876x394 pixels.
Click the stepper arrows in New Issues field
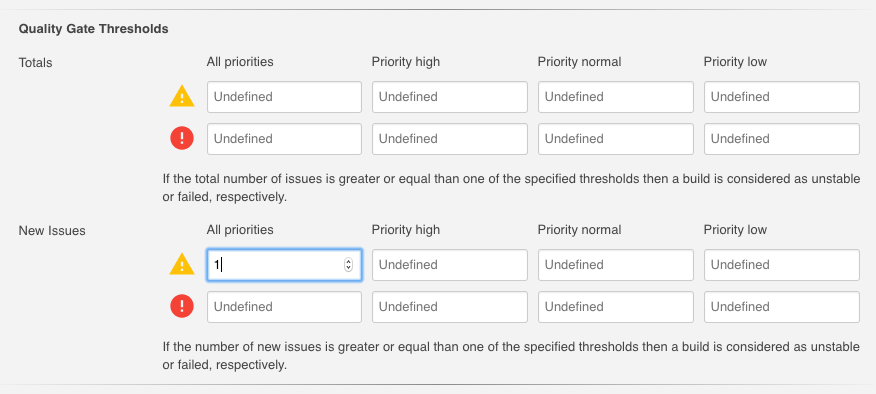(349, 265)
